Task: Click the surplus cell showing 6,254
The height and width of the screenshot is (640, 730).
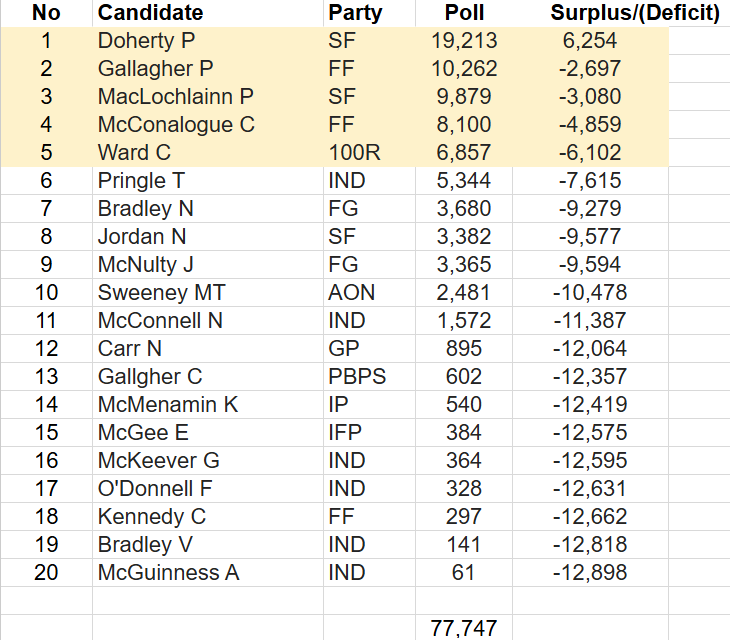Action: 590,41
